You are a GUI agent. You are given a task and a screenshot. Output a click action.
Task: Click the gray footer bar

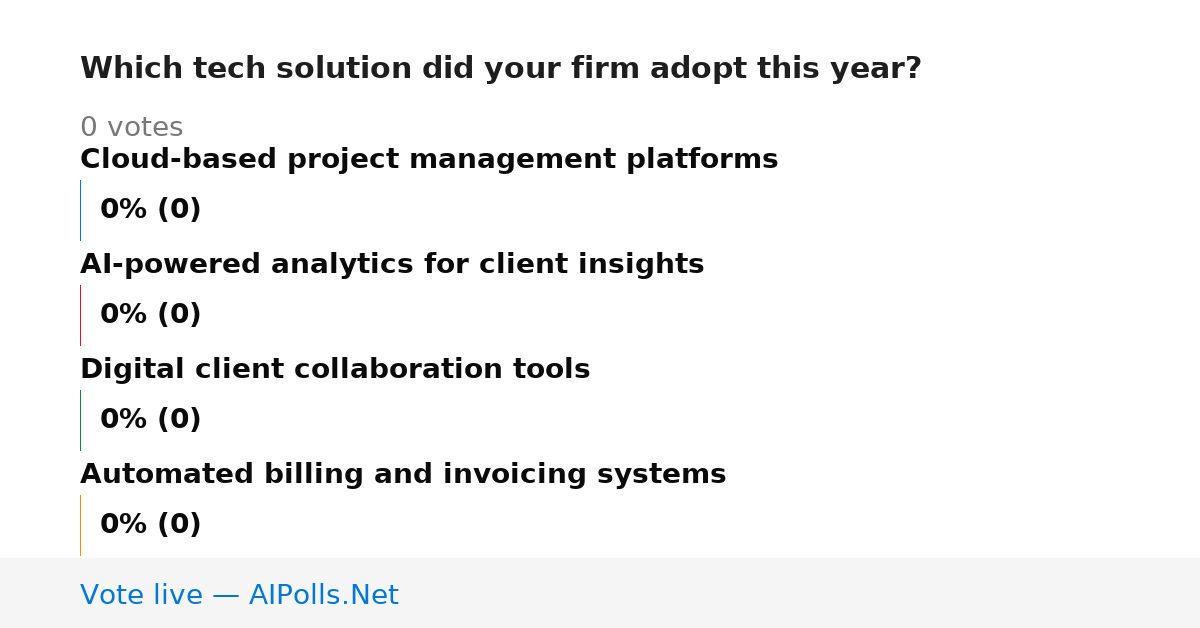pos(600,593)
